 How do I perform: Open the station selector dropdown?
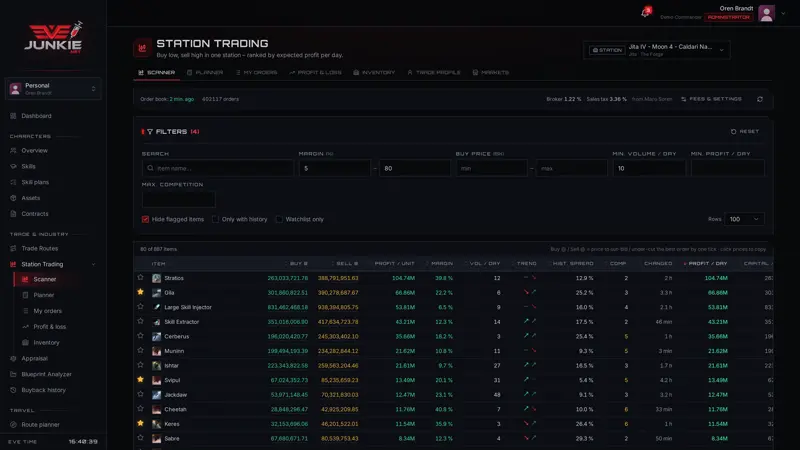click(657, 50)
